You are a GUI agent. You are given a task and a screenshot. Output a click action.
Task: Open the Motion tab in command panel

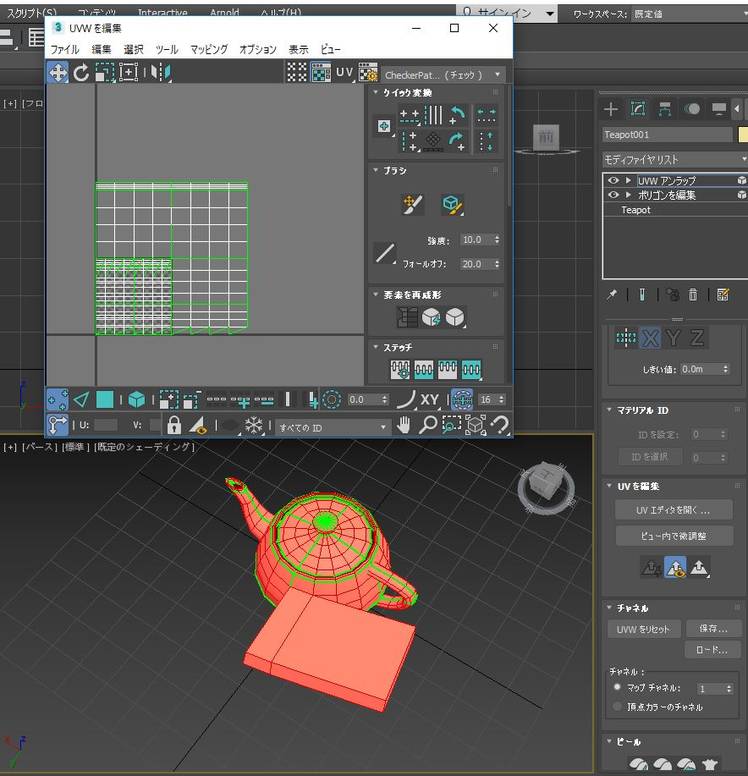click(x=692, y=109)
